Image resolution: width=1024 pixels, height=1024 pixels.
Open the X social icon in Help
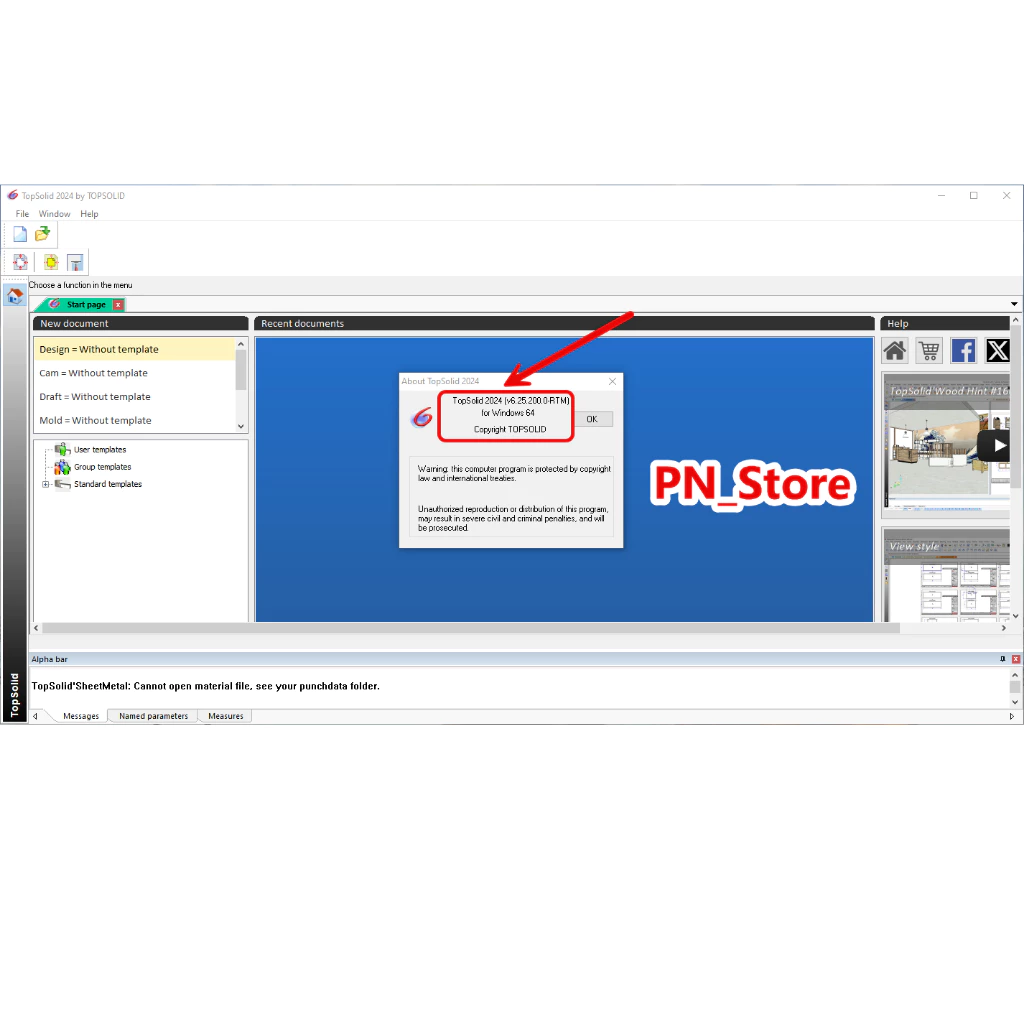coord(997,351)
